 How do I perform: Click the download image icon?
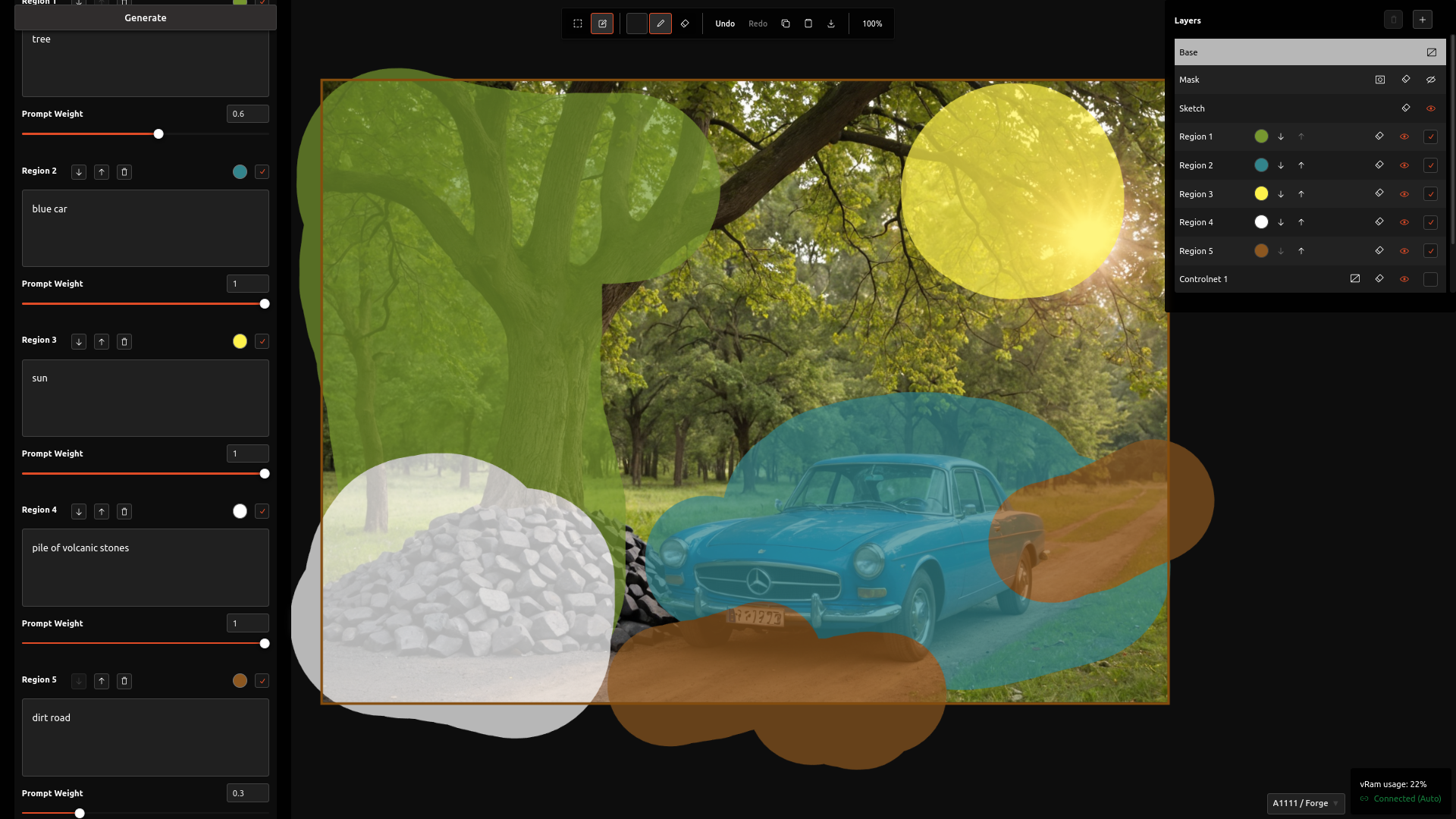click(831, 24)
